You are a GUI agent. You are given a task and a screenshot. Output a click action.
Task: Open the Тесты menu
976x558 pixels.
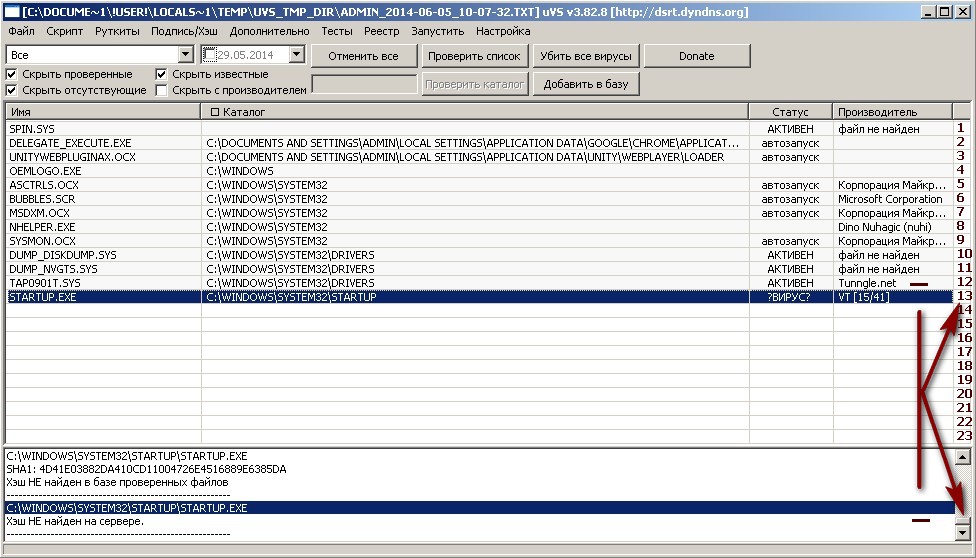337,31
